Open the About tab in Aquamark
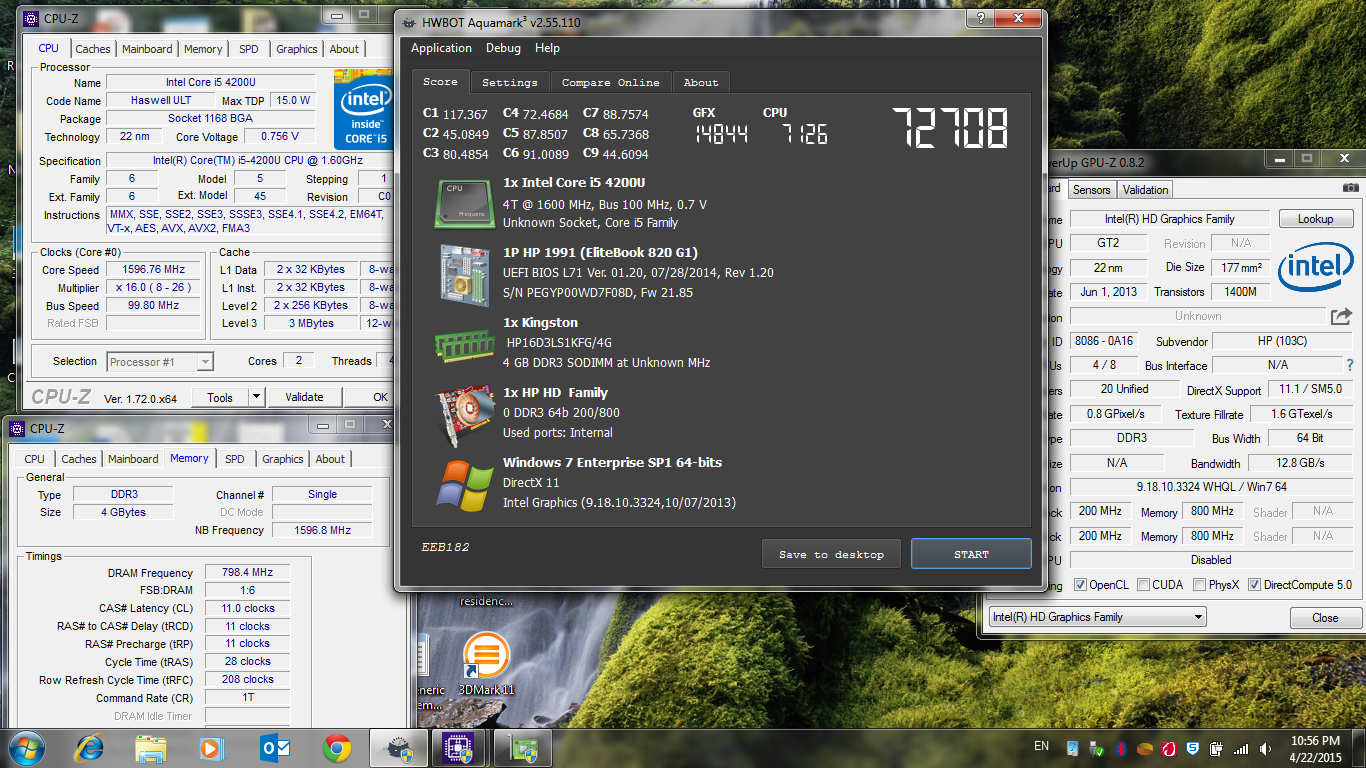Image resolution: width=1366 pixels, height=768 pixels. pos(700,82)
